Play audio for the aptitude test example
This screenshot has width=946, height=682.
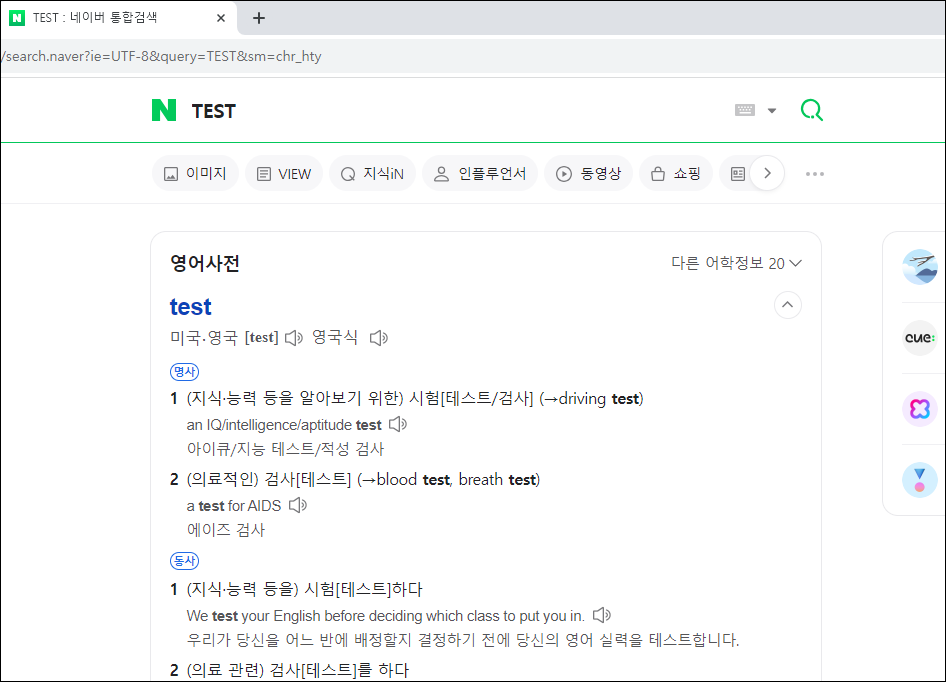coord(398,424)
